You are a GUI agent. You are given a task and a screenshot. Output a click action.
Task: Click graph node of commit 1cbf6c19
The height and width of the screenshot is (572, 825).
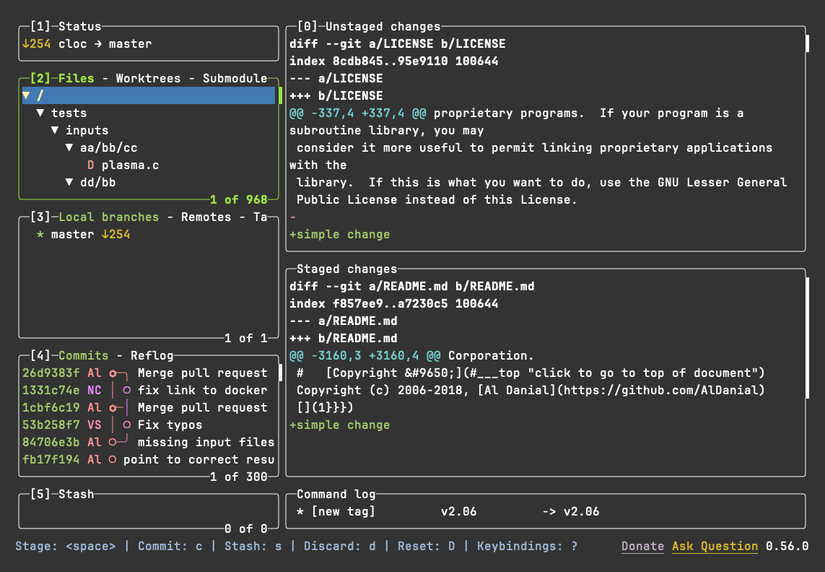(x=113, y=408)
